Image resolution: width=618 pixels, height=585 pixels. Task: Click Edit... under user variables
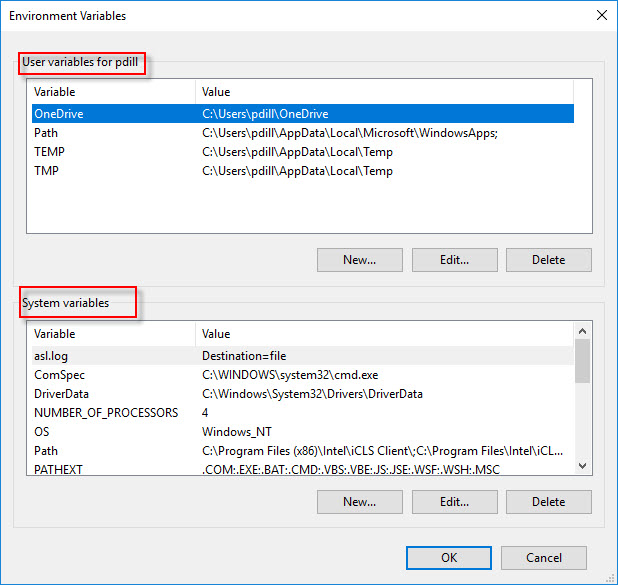pos(454,260)
